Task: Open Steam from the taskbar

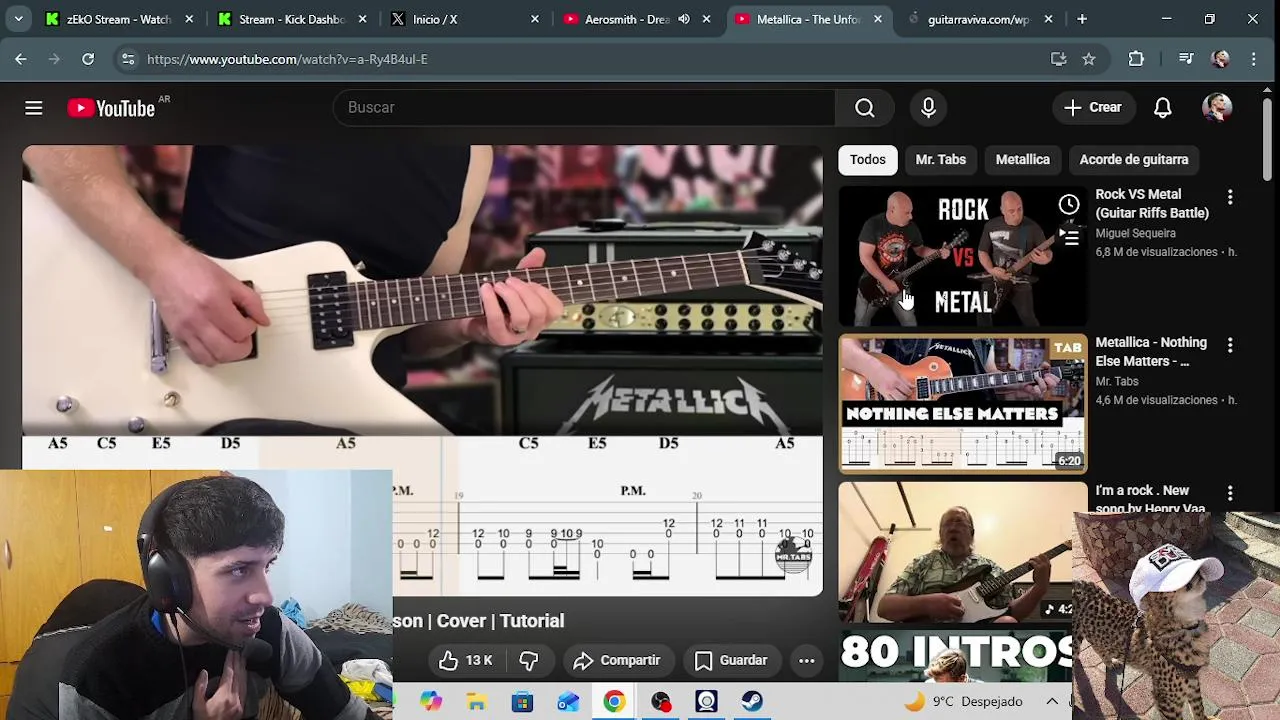Action: 752,702
